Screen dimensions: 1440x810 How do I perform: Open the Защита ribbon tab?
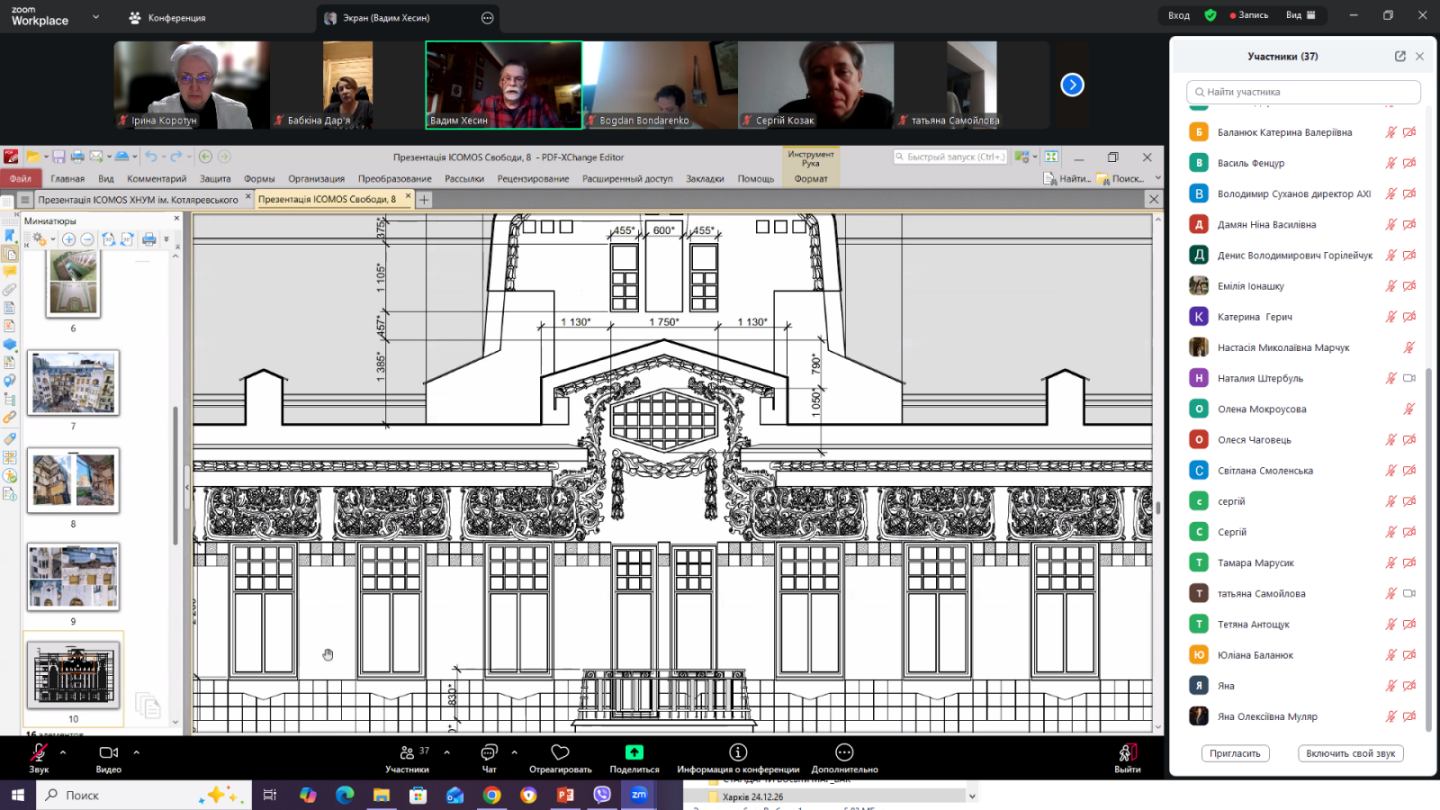(x=215, y=179)
